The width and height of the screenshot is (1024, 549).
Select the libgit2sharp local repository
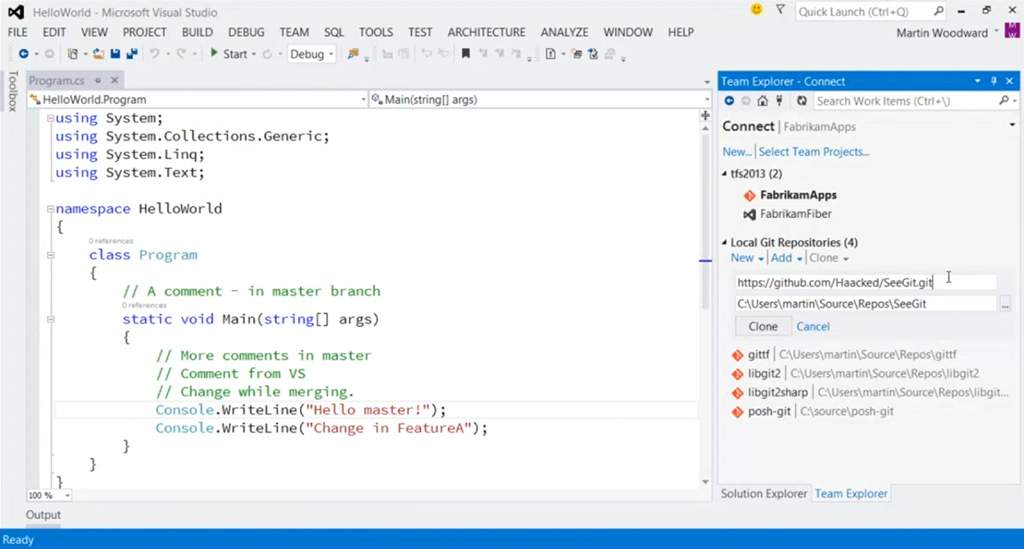tap(870, 392)
